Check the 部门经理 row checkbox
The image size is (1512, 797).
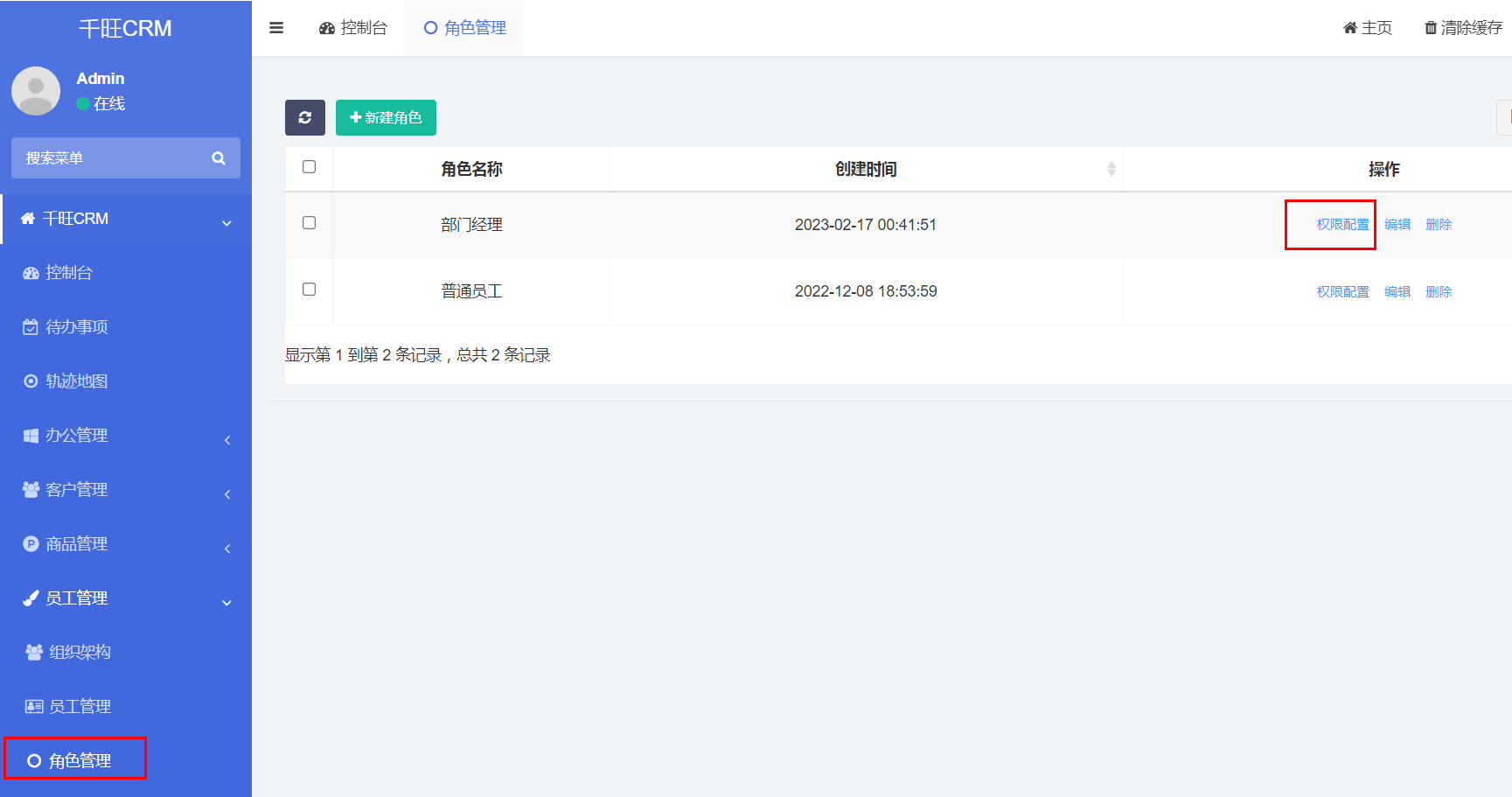[x=309, y=223]
